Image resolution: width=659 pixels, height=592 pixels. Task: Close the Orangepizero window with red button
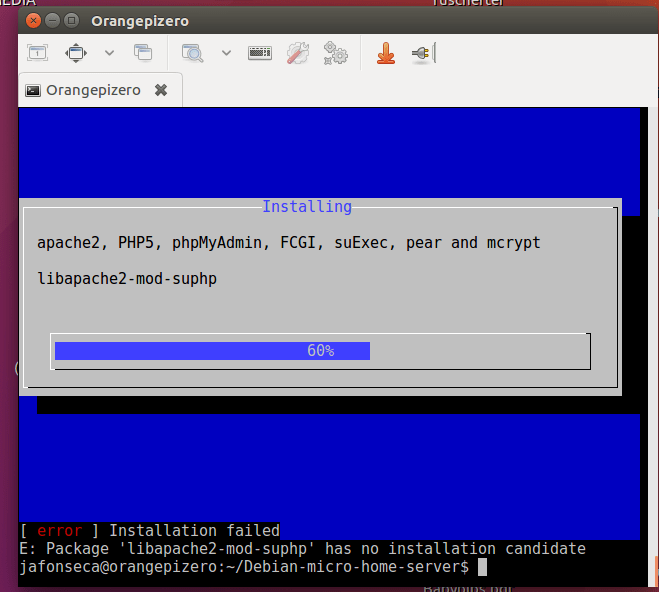point(33,21)
